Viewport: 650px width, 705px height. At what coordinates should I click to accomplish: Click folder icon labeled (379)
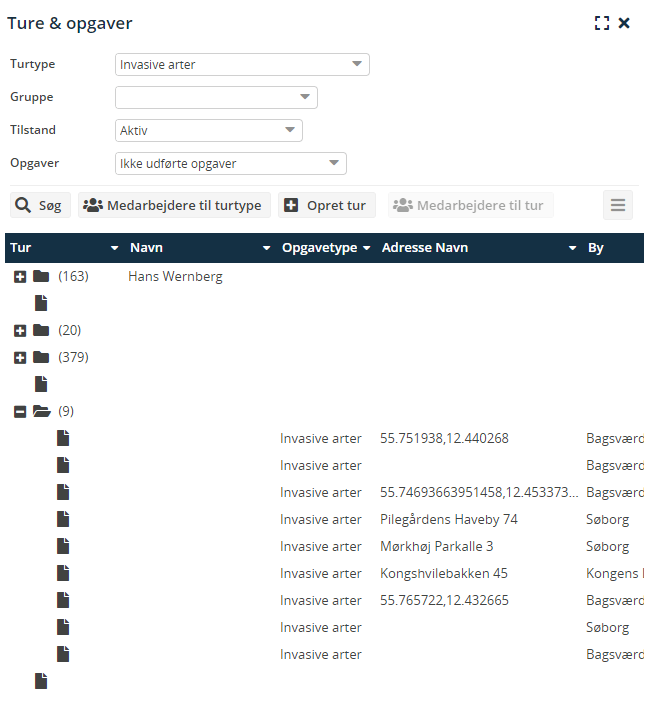point(41,357)
